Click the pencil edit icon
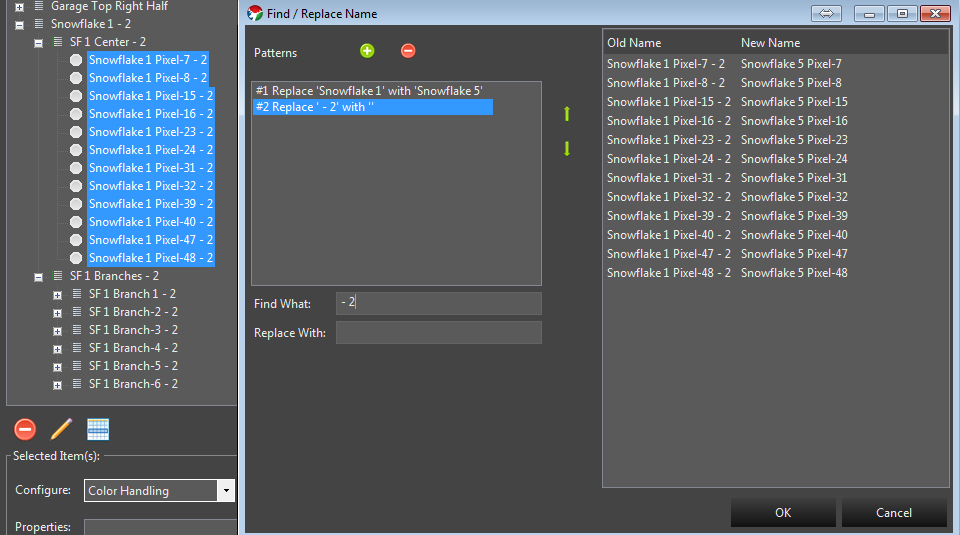 pyautogui.click(x=61, y=429)
